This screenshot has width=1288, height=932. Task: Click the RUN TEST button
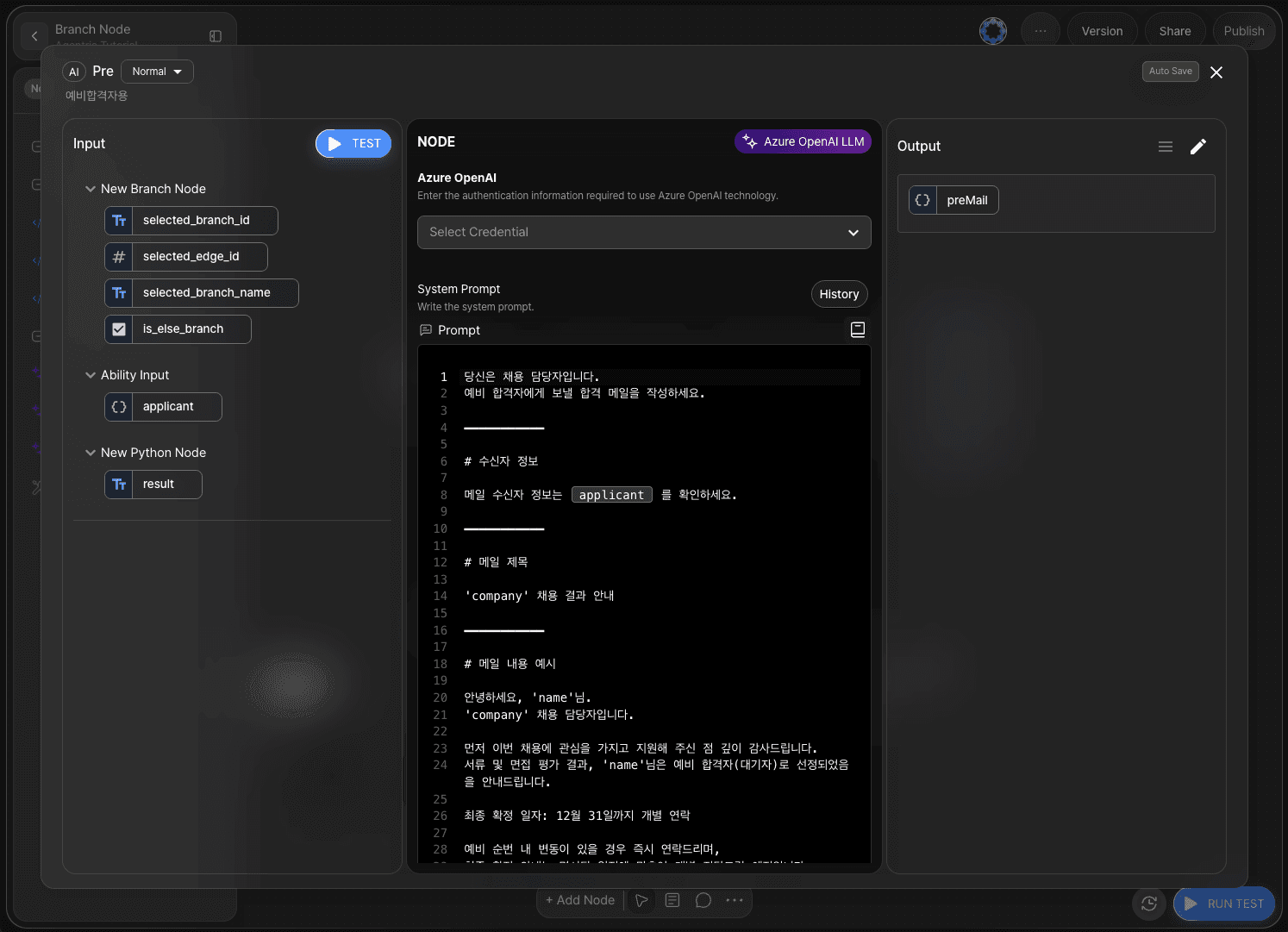(x=1224, y=904)
